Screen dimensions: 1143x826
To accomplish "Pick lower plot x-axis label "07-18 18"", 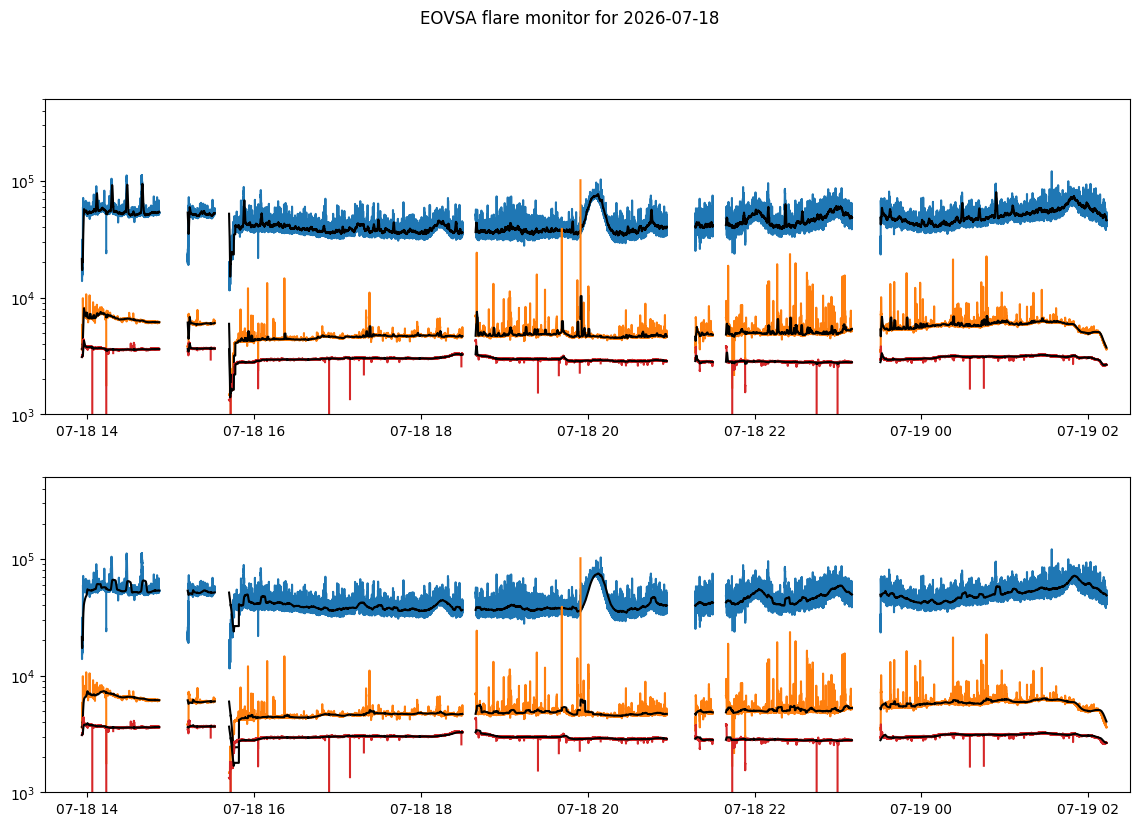I will coord(421,809).
